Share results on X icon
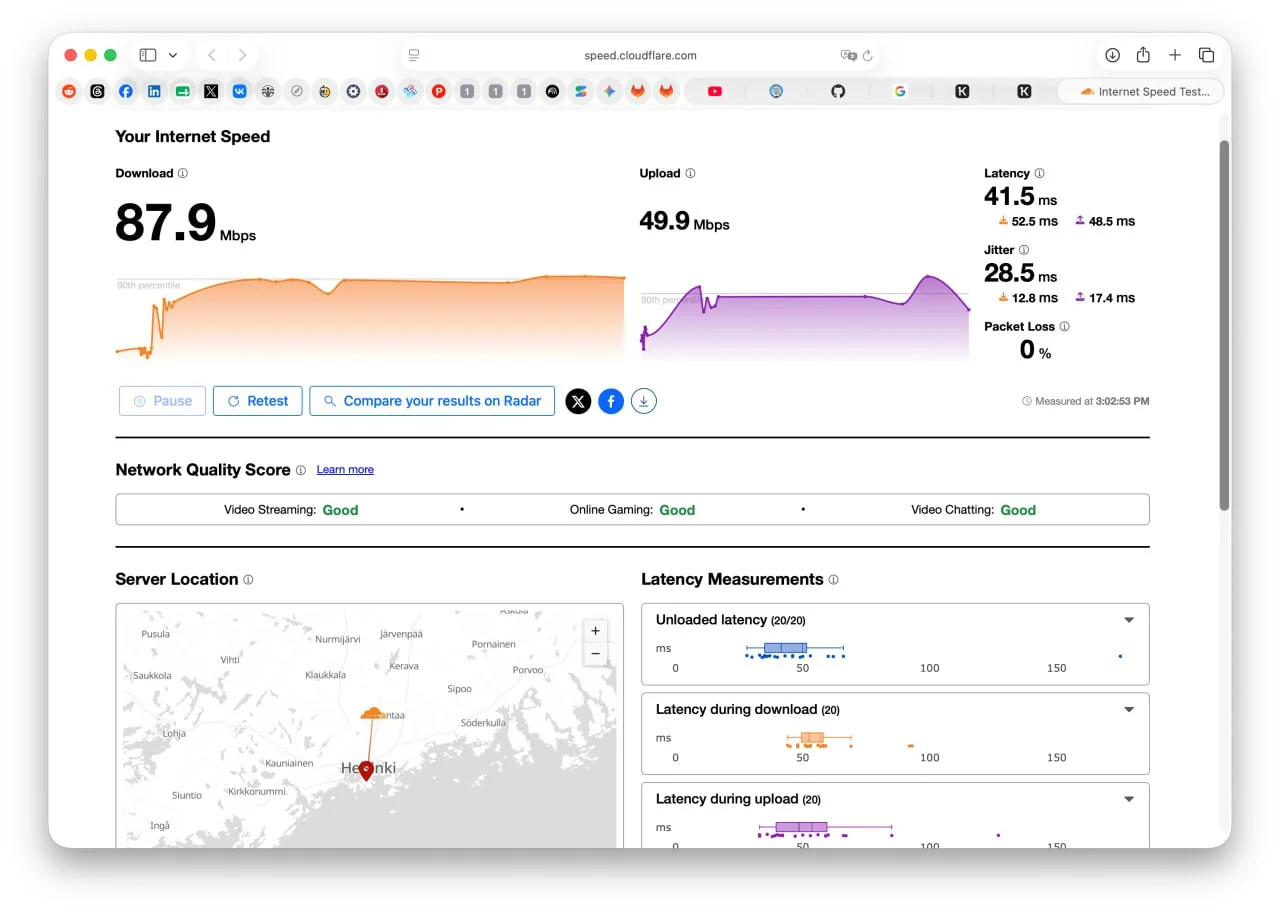 578,401
